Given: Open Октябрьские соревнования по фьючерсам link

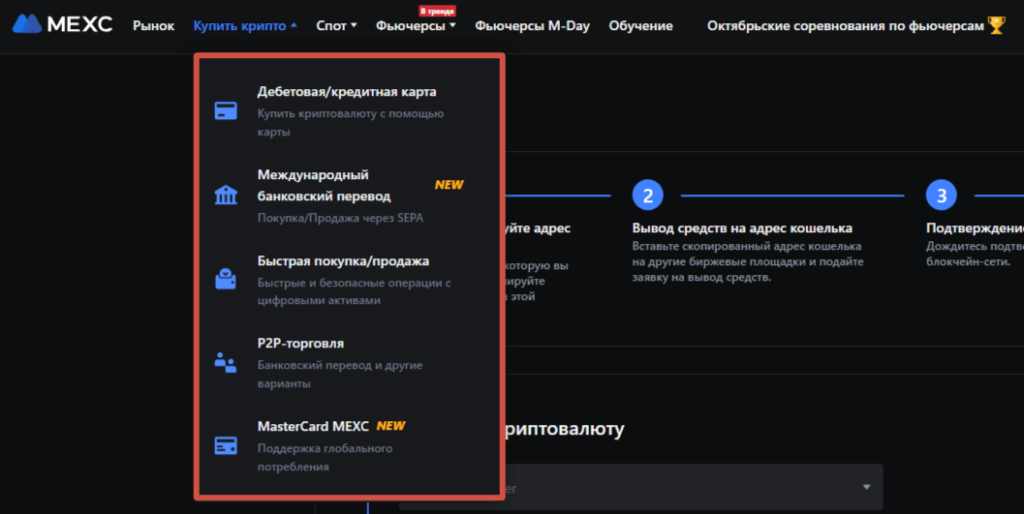Looking at the screenshot, I should (845, 26).
